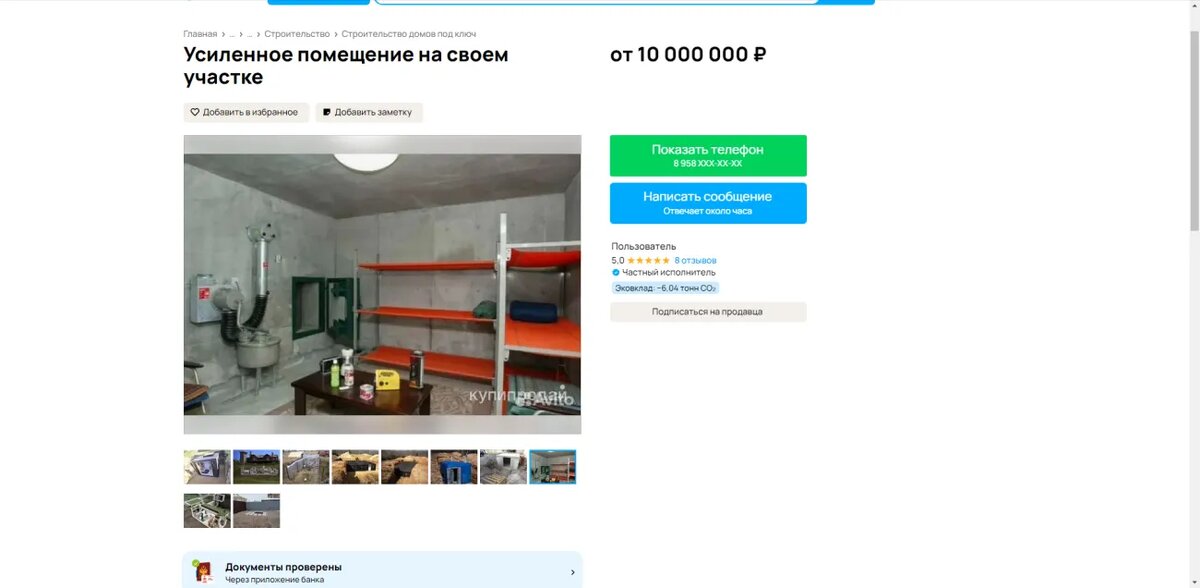Screen dimensions: 1200x588
Task: Open the collapsed breadcrumb ellipsis after Главная
Action: (x=232, y=34)
